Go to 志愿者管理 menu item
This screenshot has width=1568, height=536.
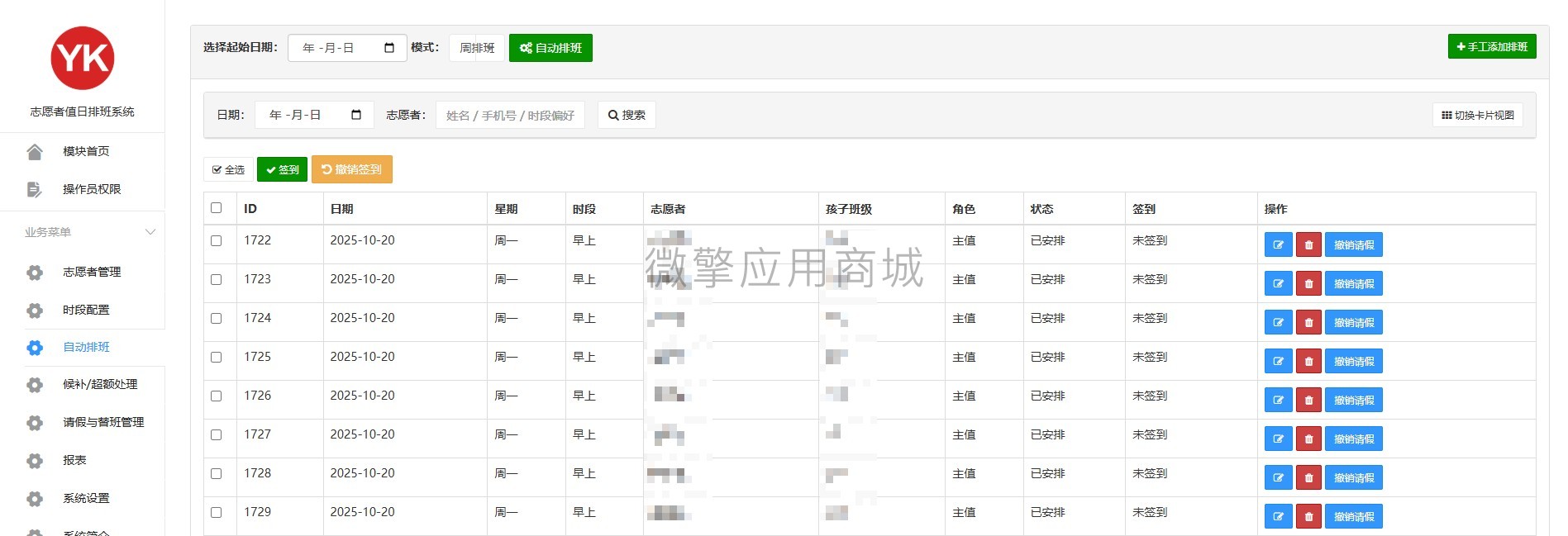click(x=92, y=272)
